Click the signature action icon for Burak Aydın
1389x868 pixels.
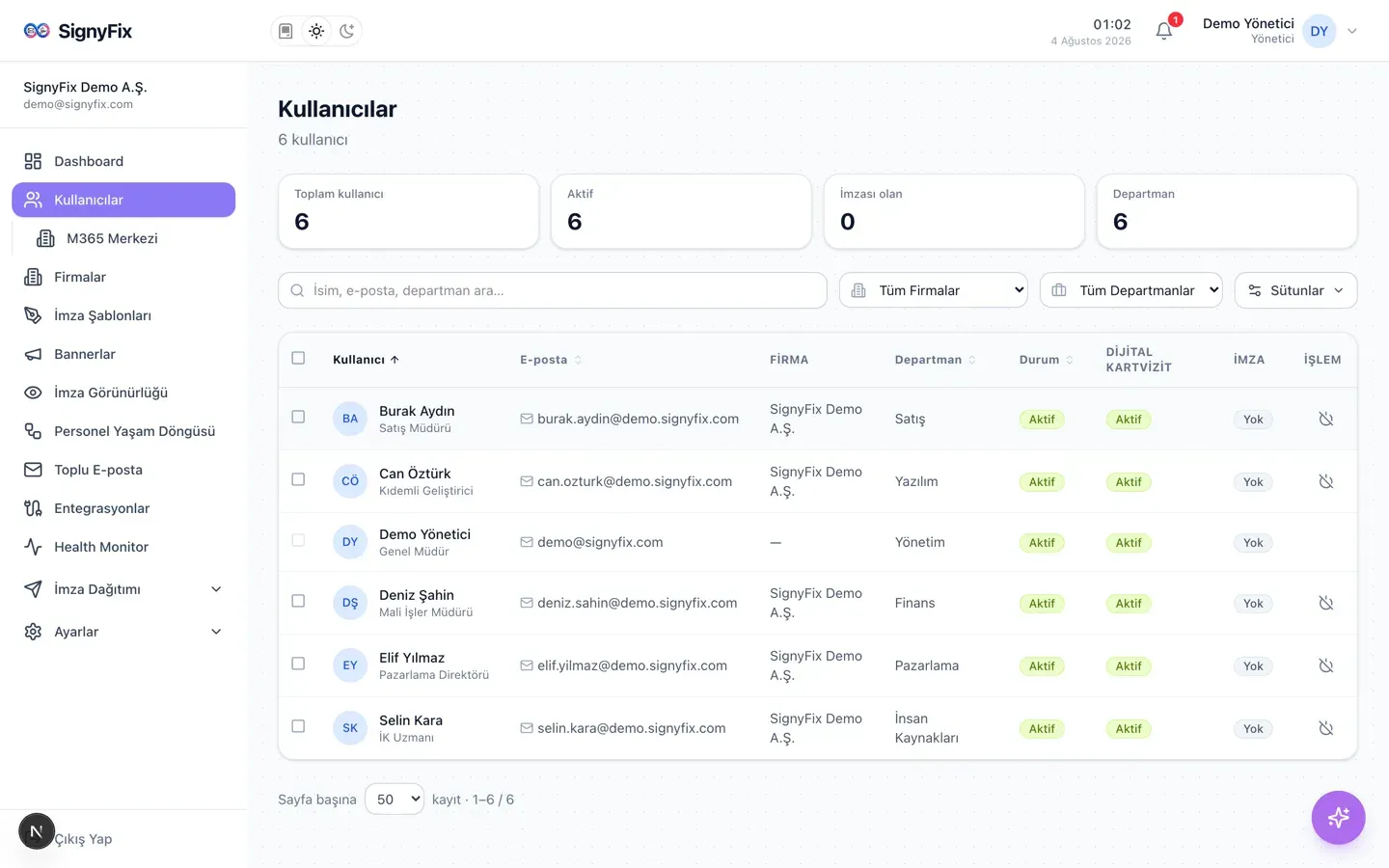1326,419
